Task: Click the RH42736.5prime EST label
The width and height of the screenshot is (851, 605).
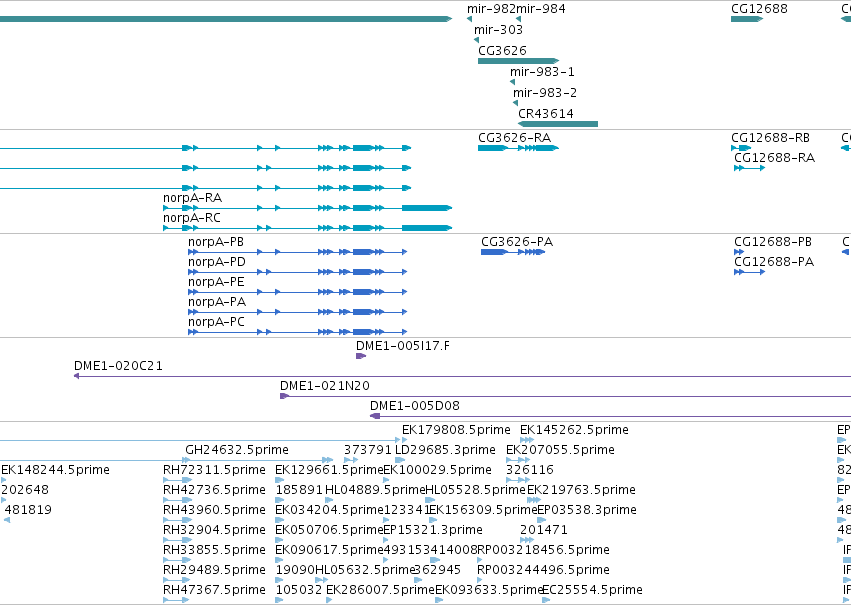Action: point(214,490)
